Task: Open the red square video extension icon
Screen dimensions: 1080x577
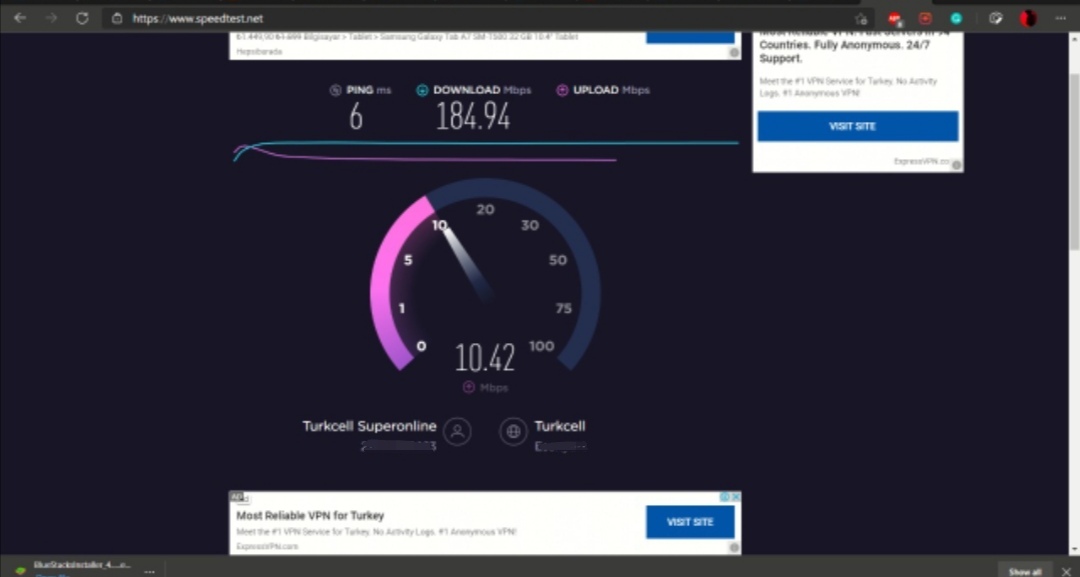Action: [x=925, y=19]
